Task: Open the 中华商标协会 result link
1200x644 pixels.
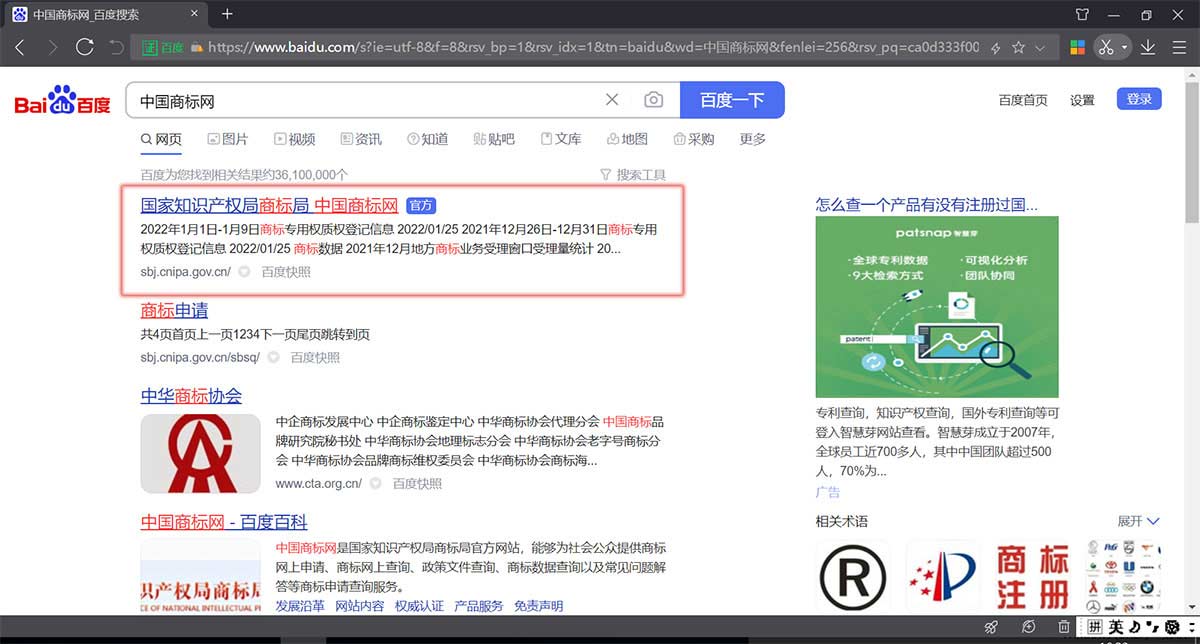Action: tap(191, 395)
